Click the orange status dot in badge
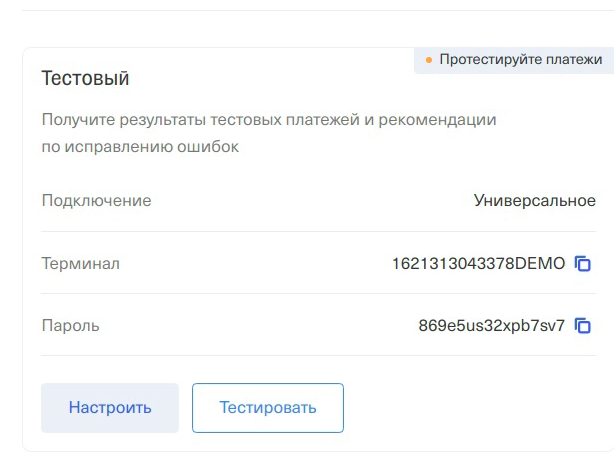 429,60
